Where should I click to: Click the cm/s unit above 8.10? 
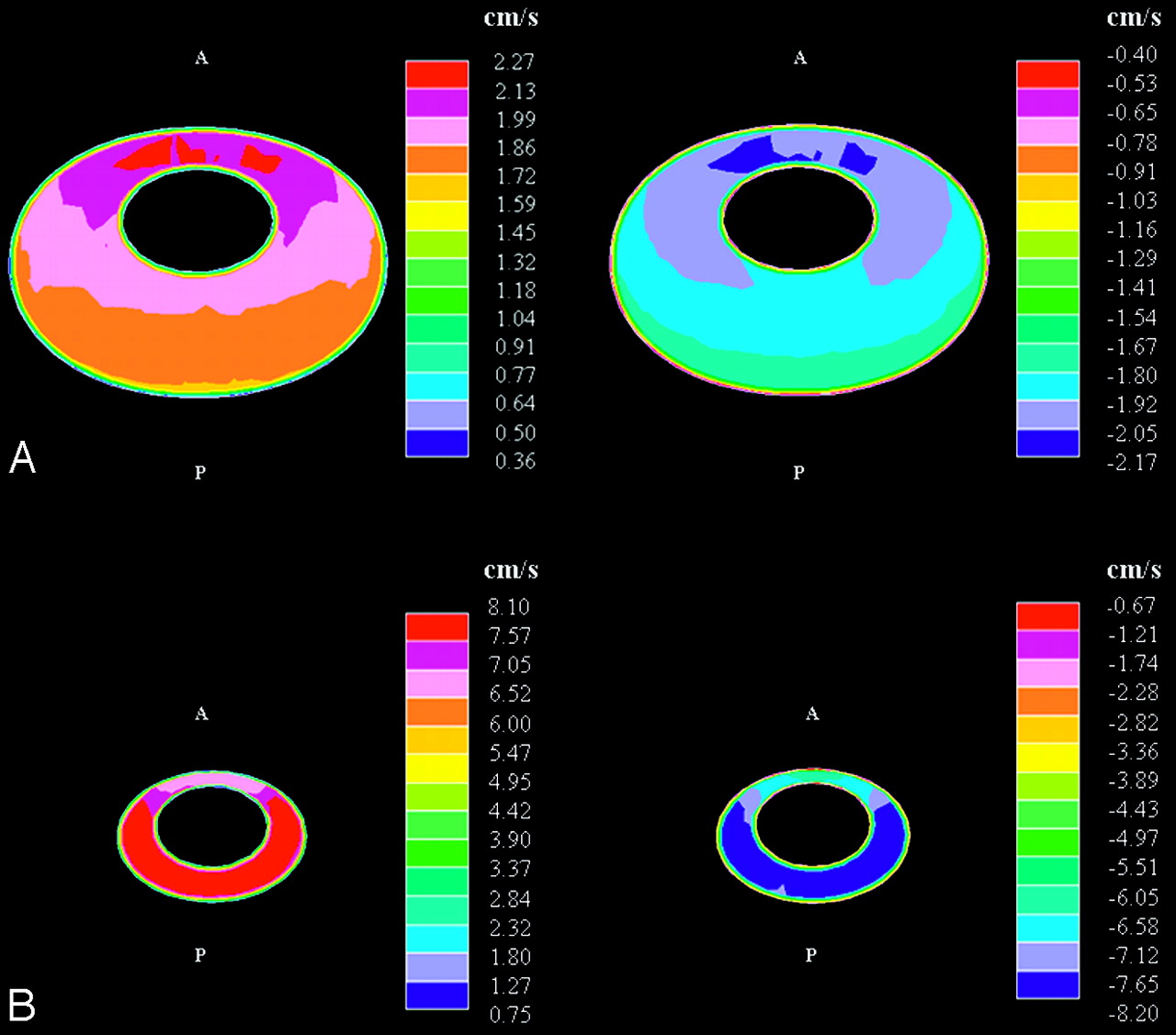click(511, 569)
